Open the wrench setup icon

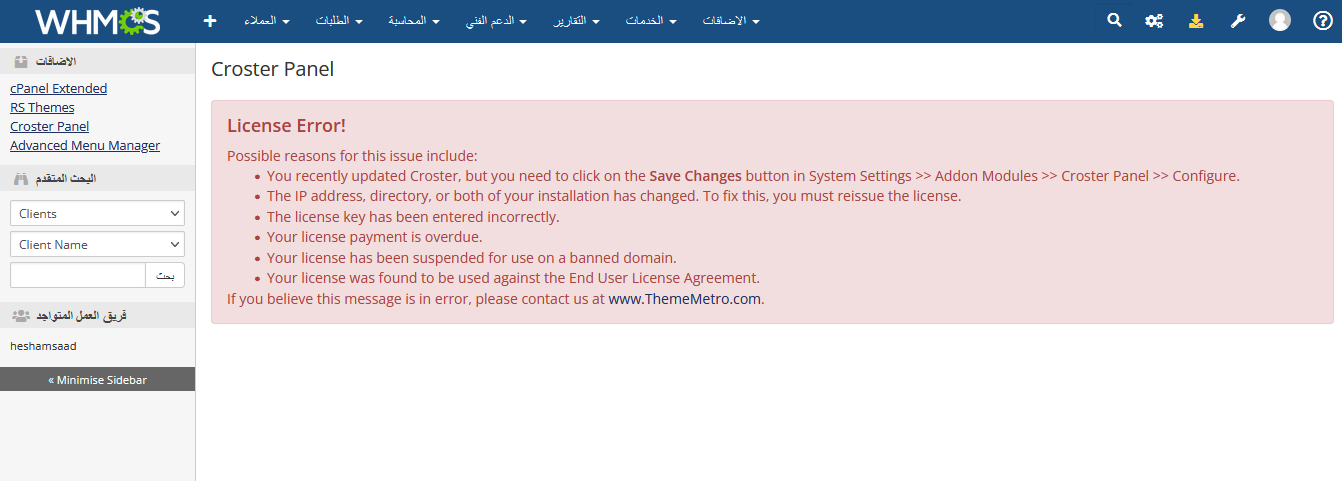click(x=1237, y=21)
